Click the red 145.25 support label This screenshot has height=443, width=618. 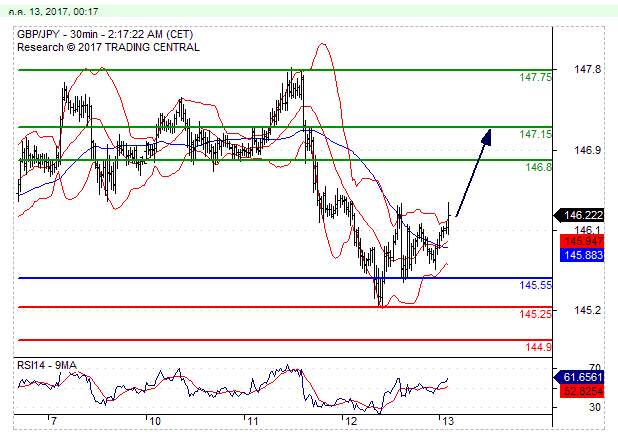pyautogui.click(x=535, y=314)
